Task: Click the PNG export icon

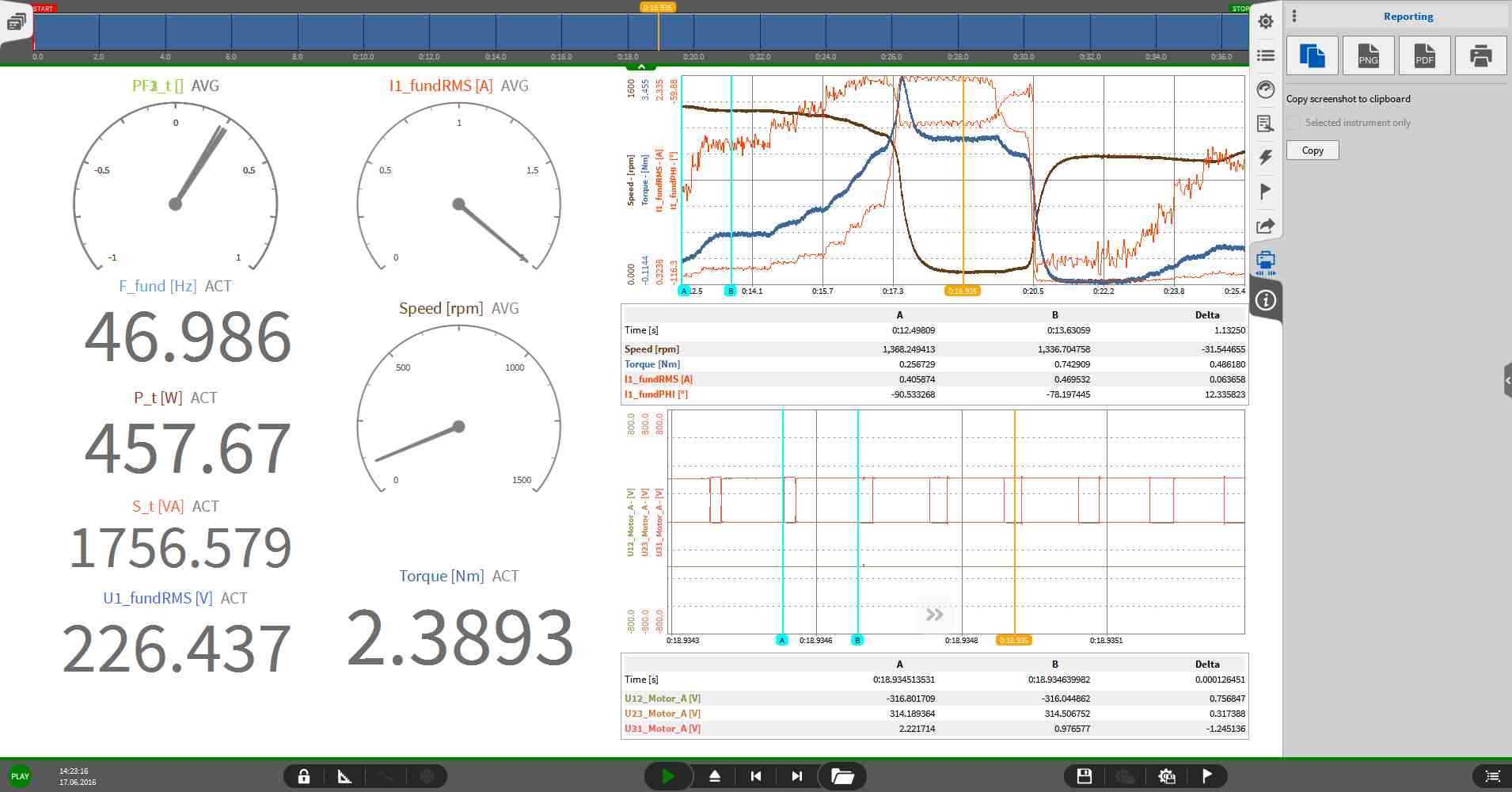Action: point(1368,55)
